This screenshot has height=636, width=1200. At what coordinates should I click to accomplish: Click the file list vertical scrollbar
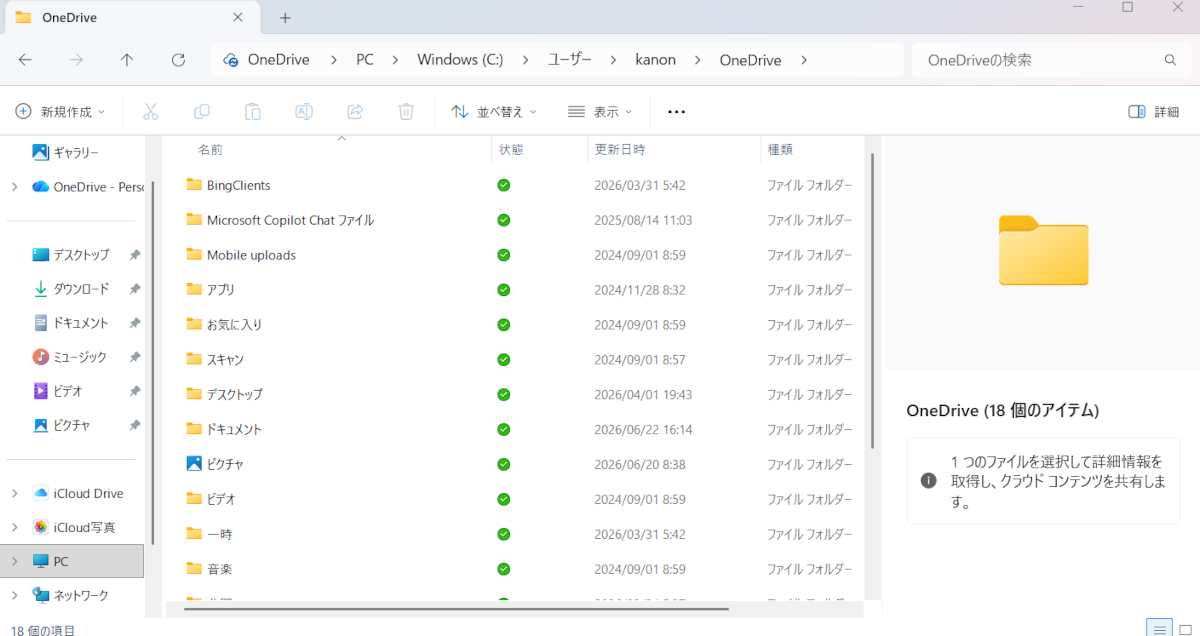tap(874, 300)
